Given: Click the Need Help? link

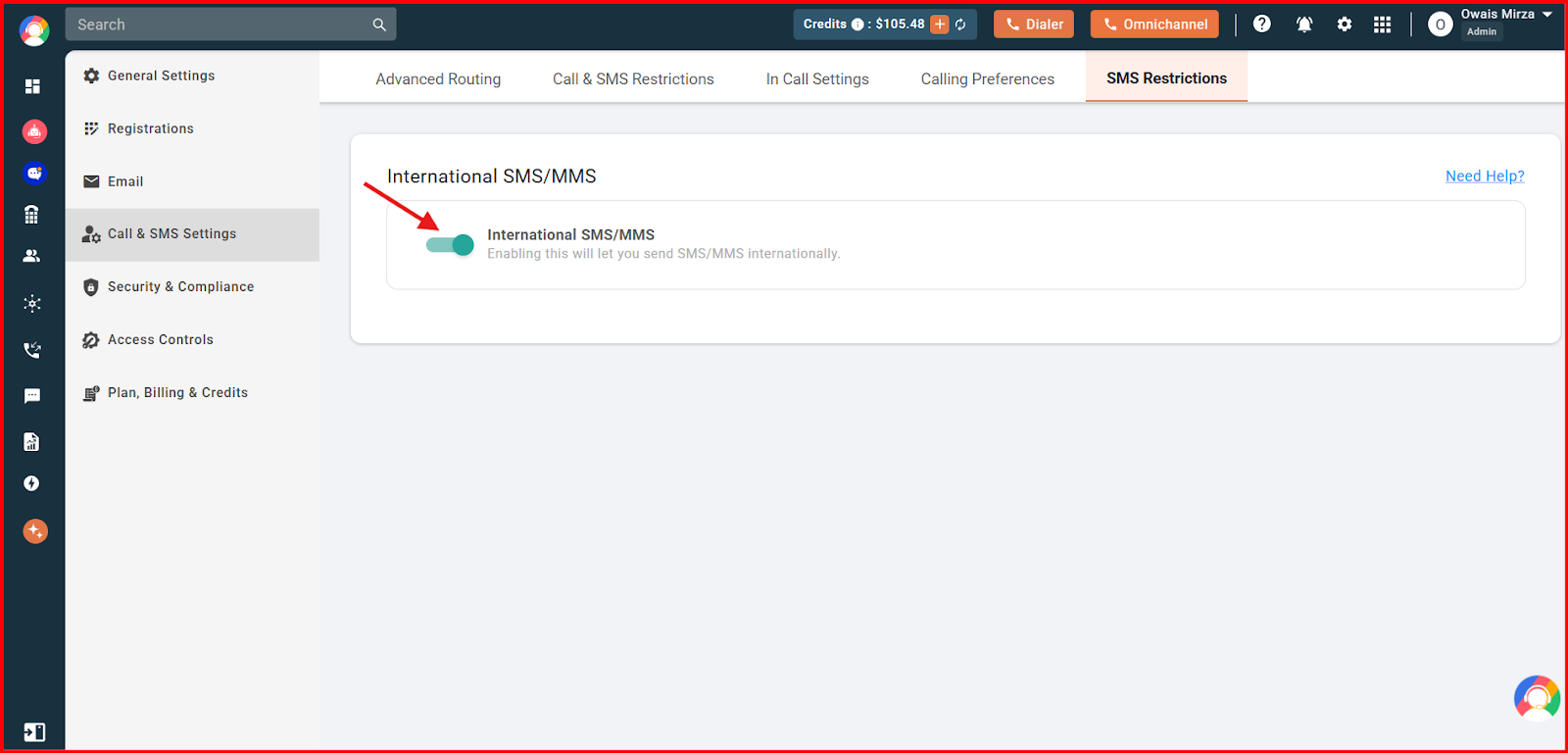Looking at the screenshot, I should 1485,176.
